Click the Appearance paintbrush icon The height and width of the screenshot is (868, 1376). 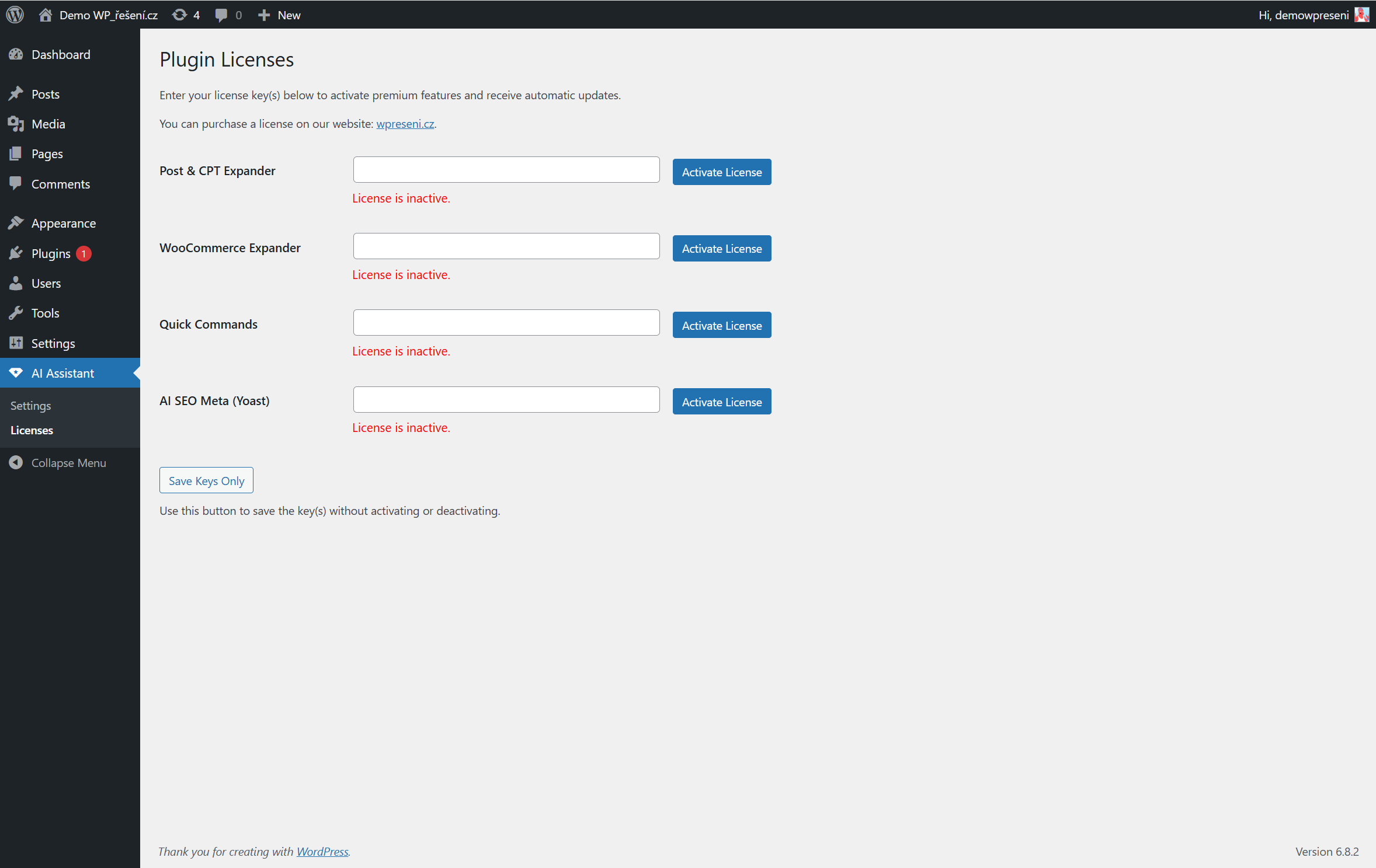point(16,223)
